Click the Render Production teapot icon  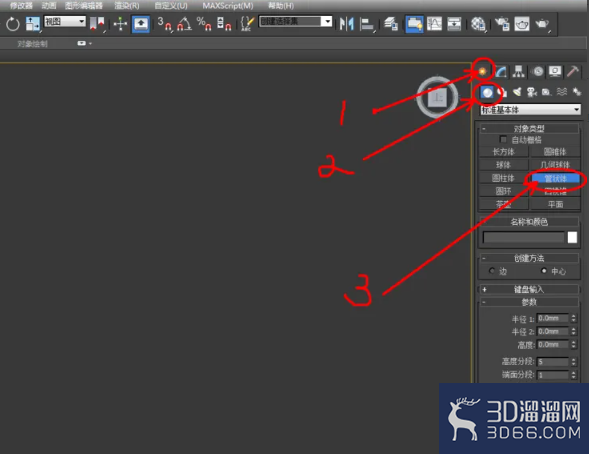click(542, 24)
